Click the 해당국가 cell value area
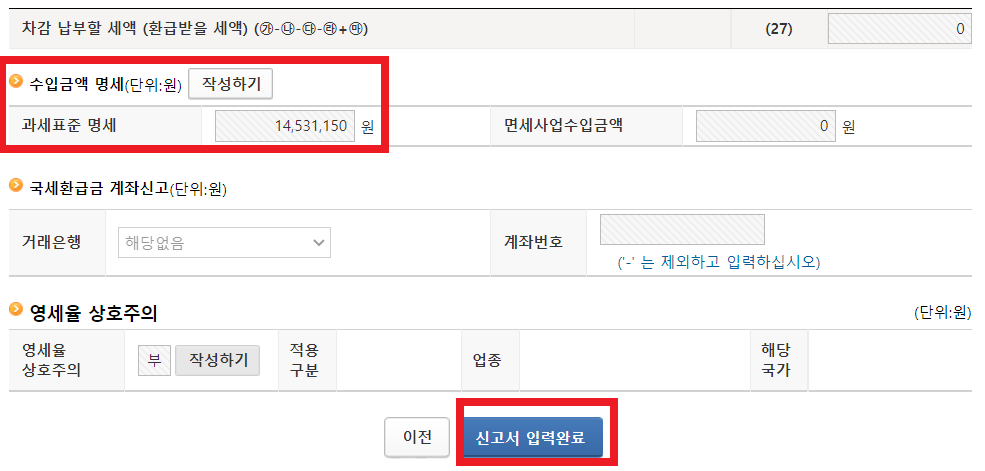985x471 pixels. pos(891,360)
